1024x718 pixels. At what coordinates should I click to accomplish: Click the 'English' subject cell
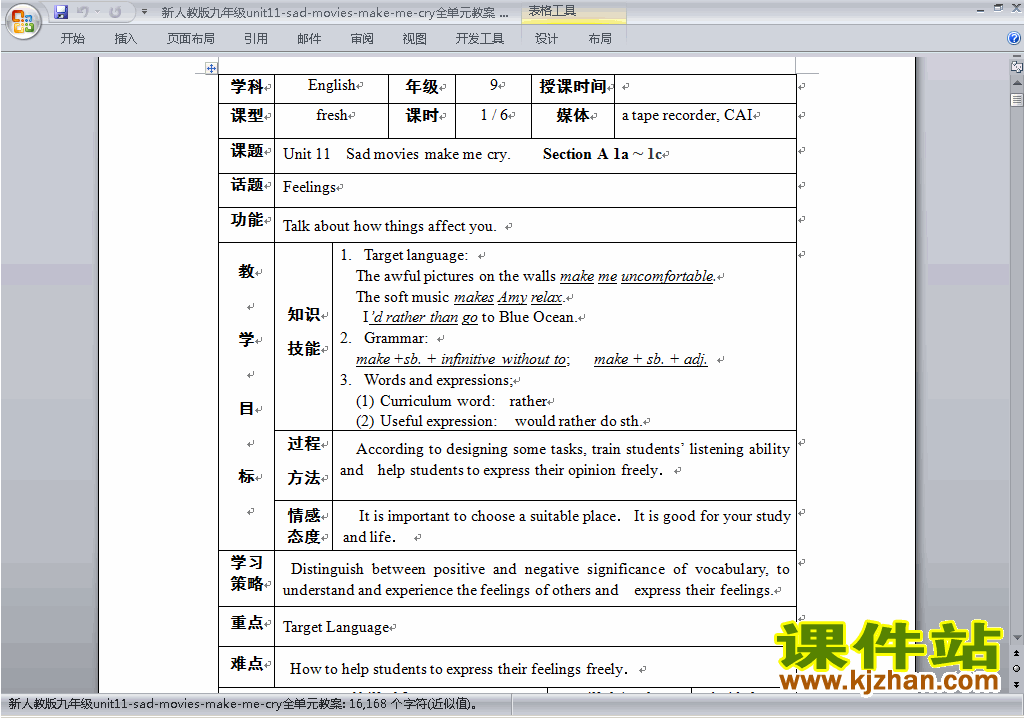332,88
